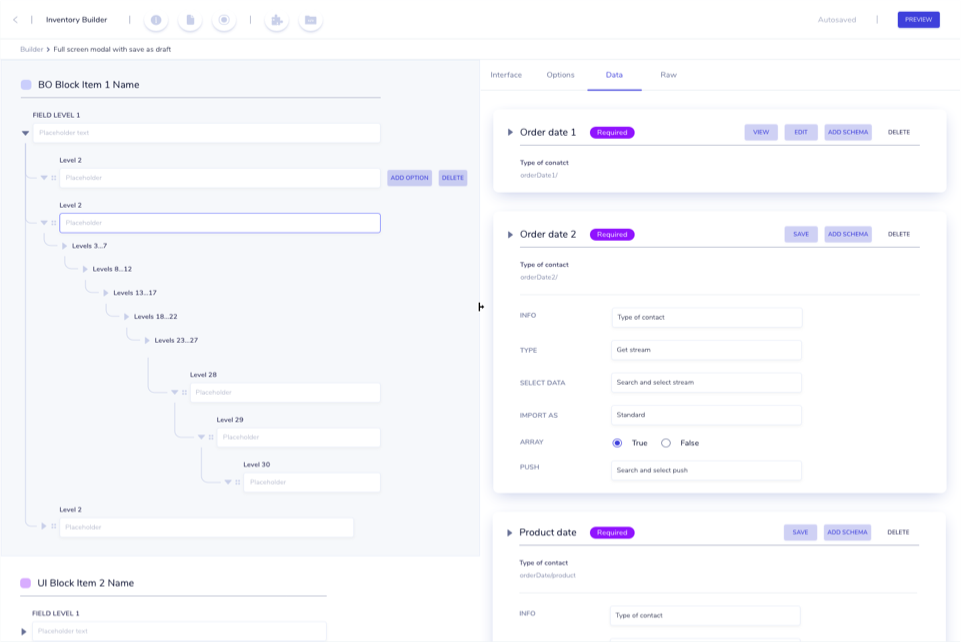Click drag handle of Level 2 row beside ADD OPTION
The image size is (961, 642).
pos(54,178)
